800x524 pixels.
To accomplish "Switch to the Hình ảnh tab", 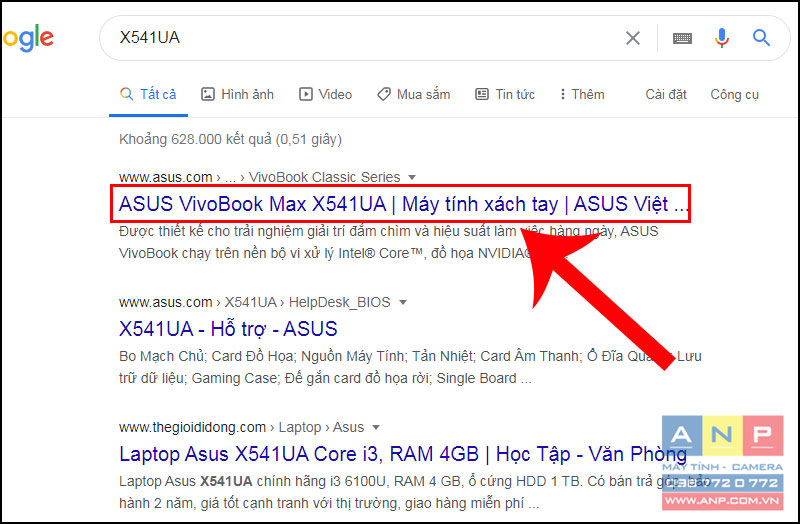I will tap(237, 94).
